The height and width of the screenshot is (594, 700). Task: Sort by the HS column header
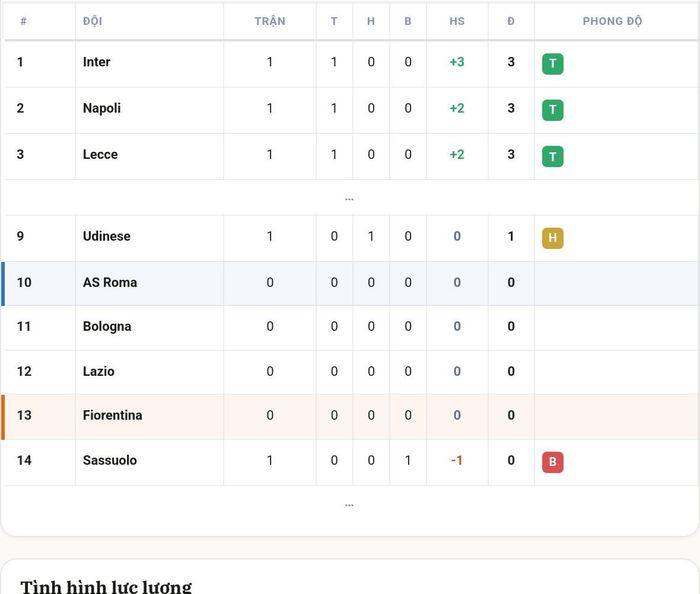pyautogui.click(x=457, y=21)
